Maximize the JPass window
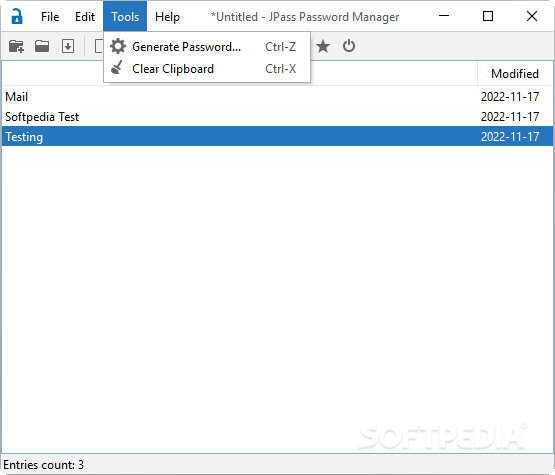This screenshot has width=555, height=475. tap(488, 16)
